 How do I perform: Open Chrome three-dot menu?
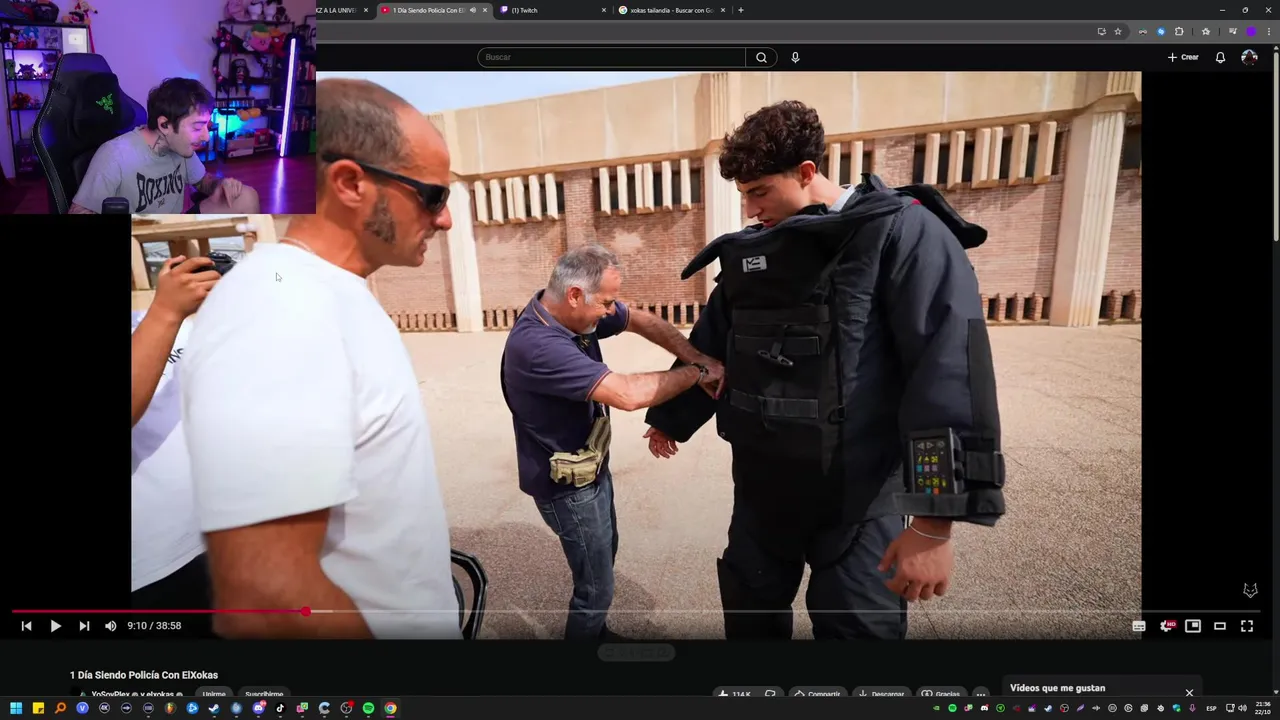[1268, 31]
